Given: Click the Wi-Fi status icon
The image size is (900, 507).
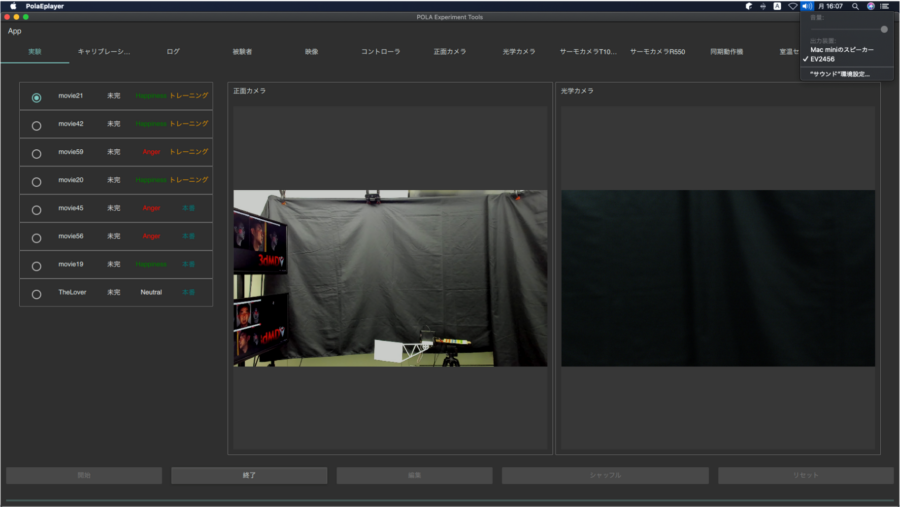Looking at the screenshot, I should (x=792, y=6).
